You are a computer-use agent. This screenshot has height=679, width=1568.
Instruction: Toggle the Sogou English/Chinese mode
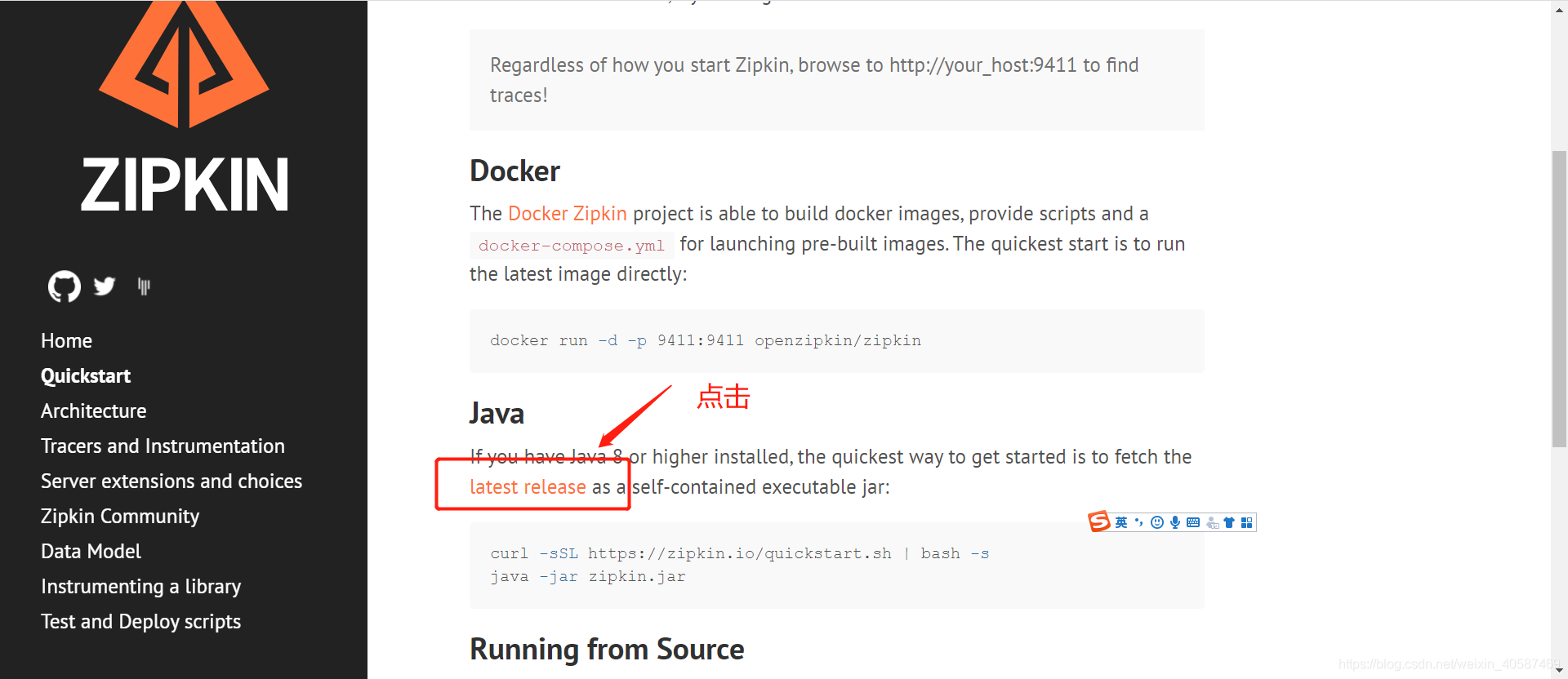1121,522
